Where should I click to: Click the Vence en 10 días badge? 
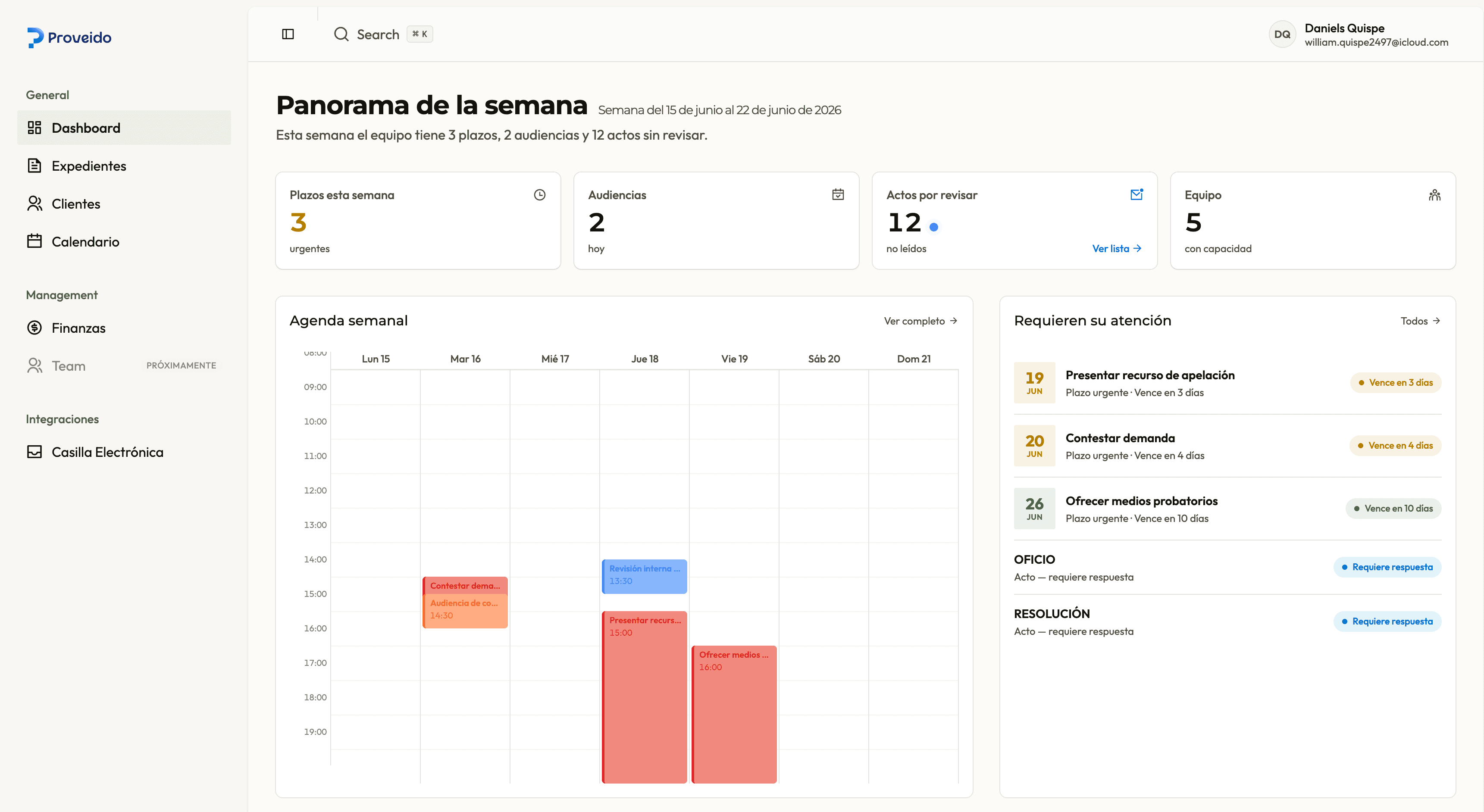(x=1393, y=509)
